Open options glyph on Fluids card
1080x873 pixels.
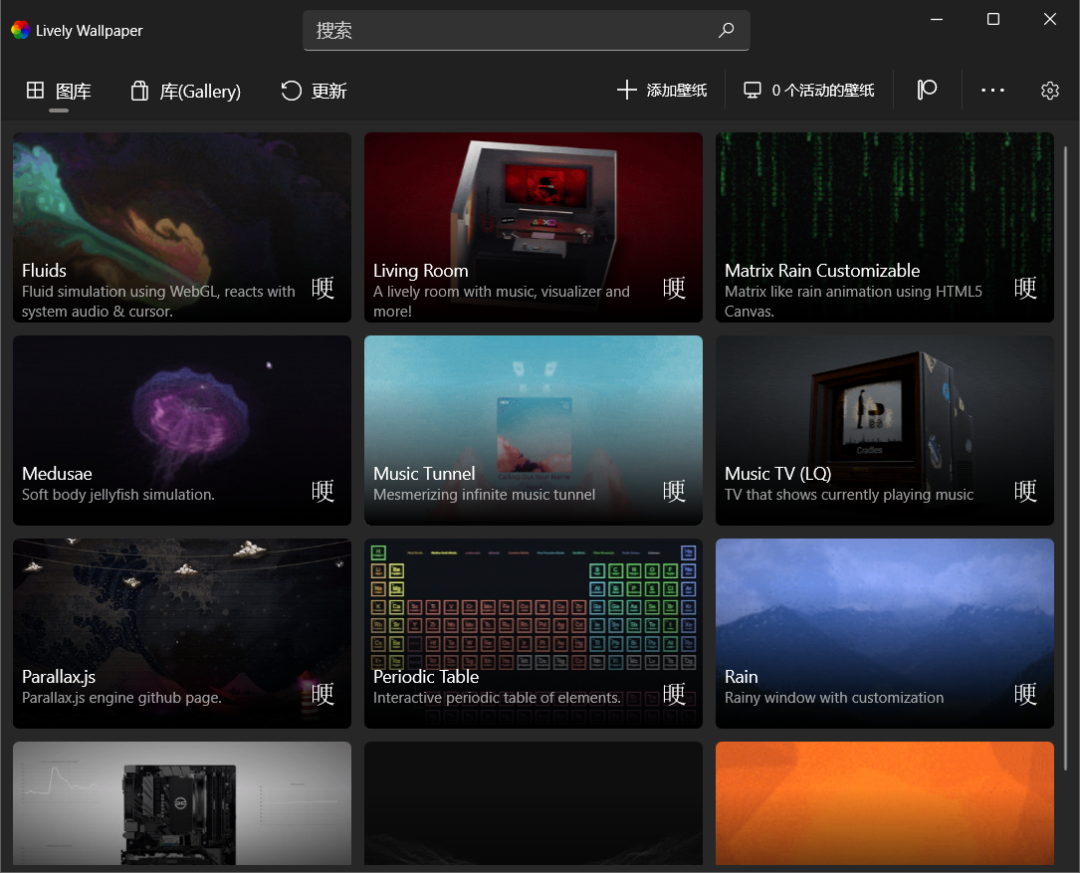[322, 288]
